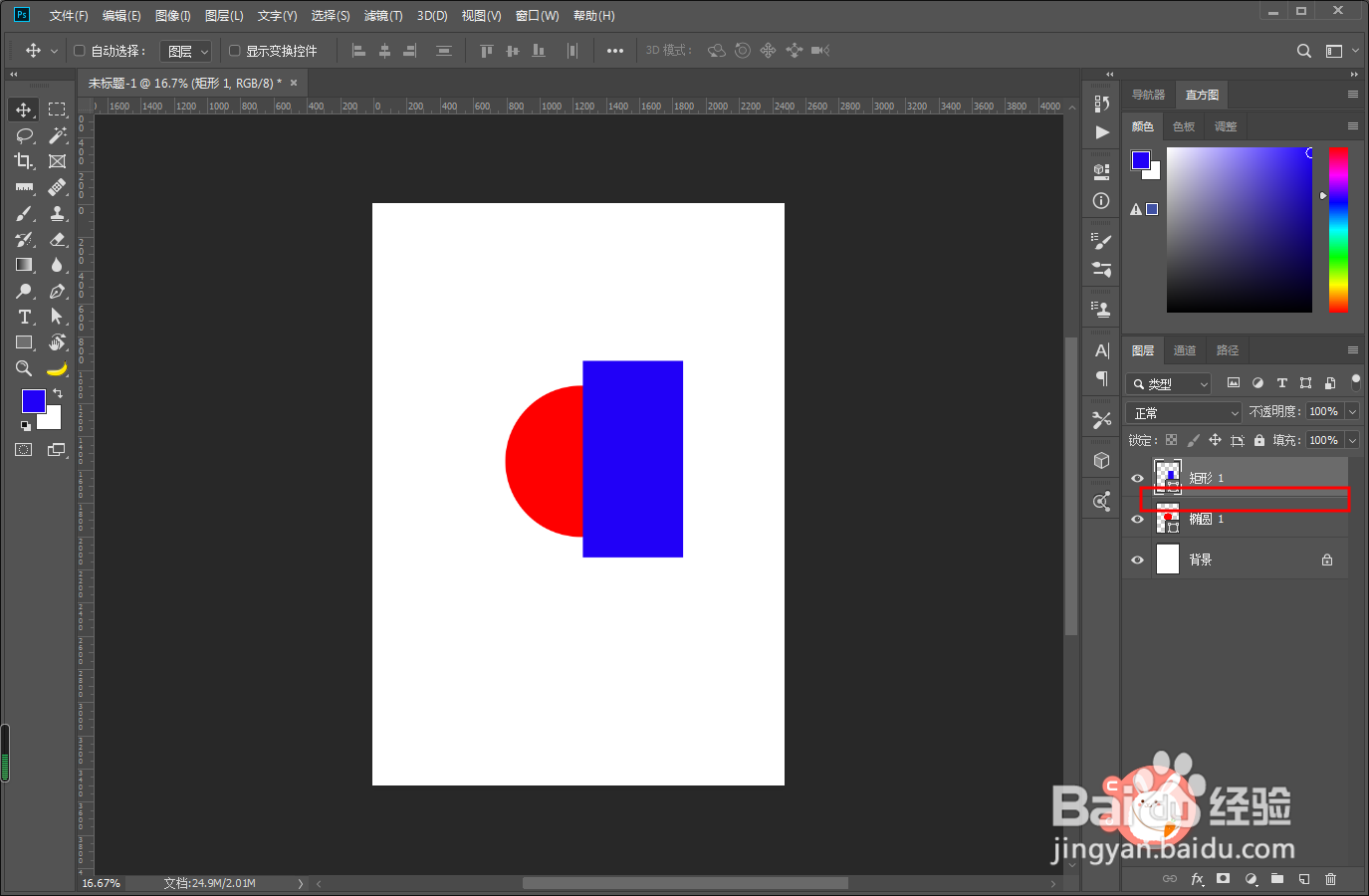The width and height of the screenshot is (1369, 896).
Task: Open the 类型 layer filter dropdown
Action: coord(1169,383)
